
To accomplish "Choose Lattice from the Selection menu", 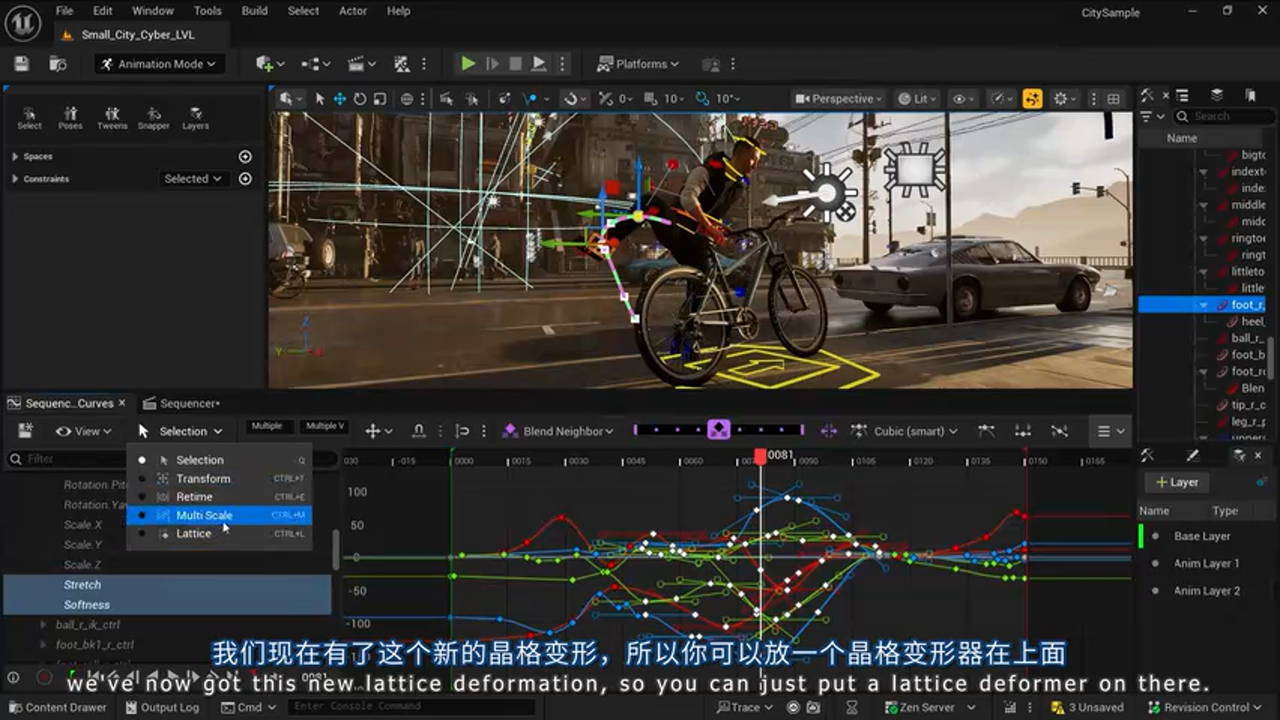I will click(194, 533).
